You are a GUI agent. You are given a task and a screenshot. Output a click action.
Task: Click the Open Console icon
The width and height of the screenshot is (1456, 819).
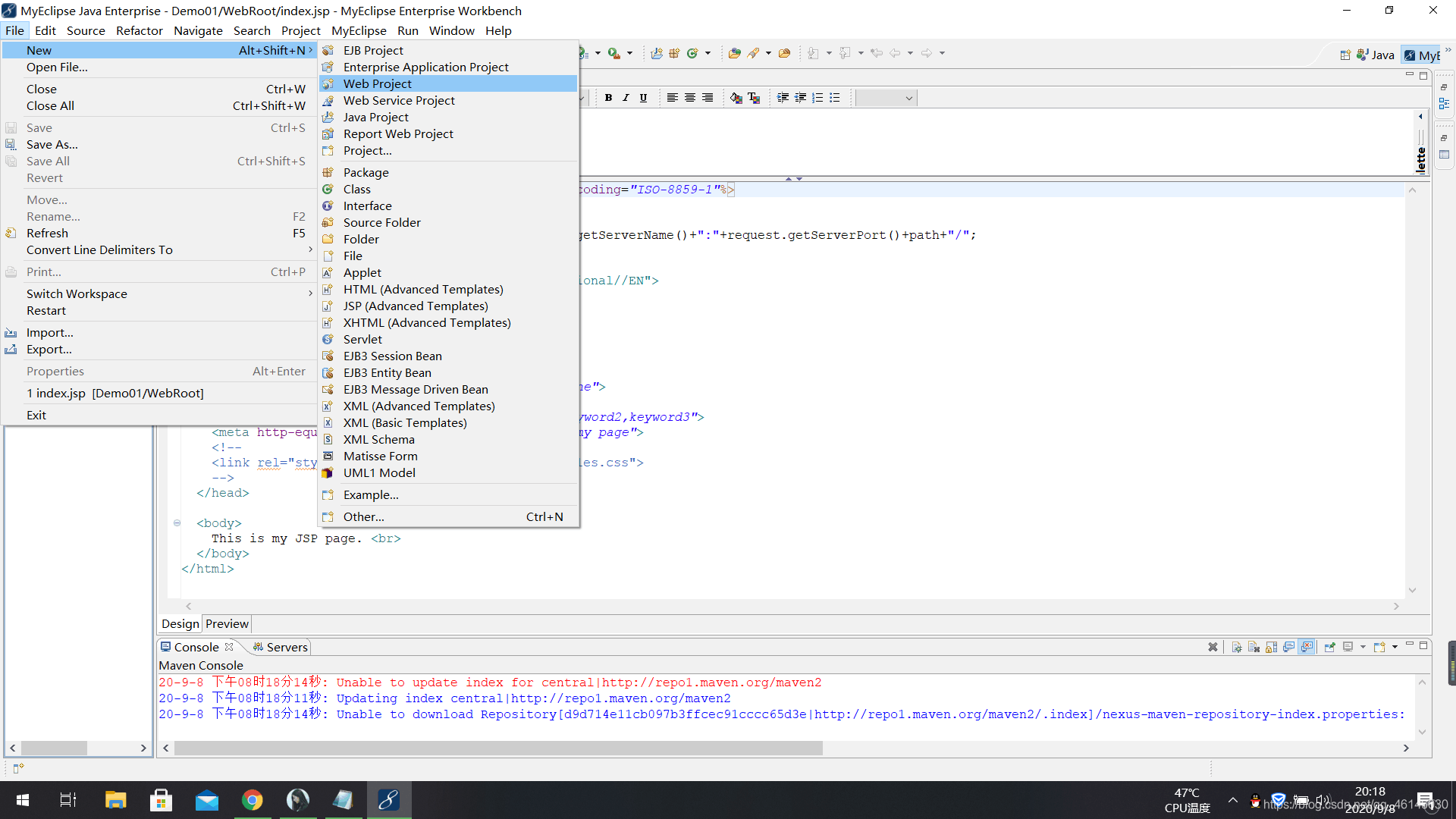coord(1379,647)
